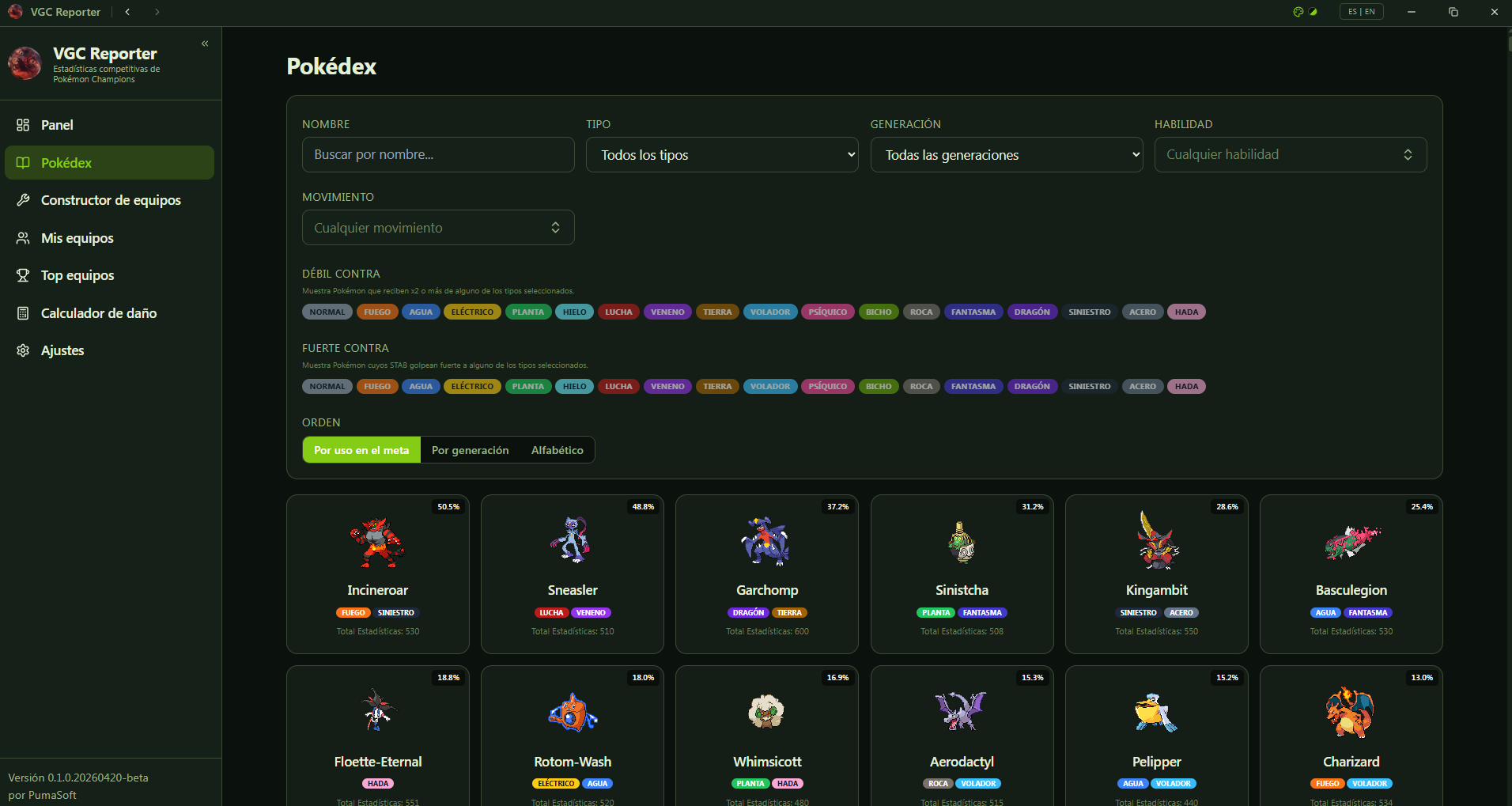Viewport: 1512px width, 806px height.
Task: Click the Pelipper sprite
Action: [x=1156, y=713]
